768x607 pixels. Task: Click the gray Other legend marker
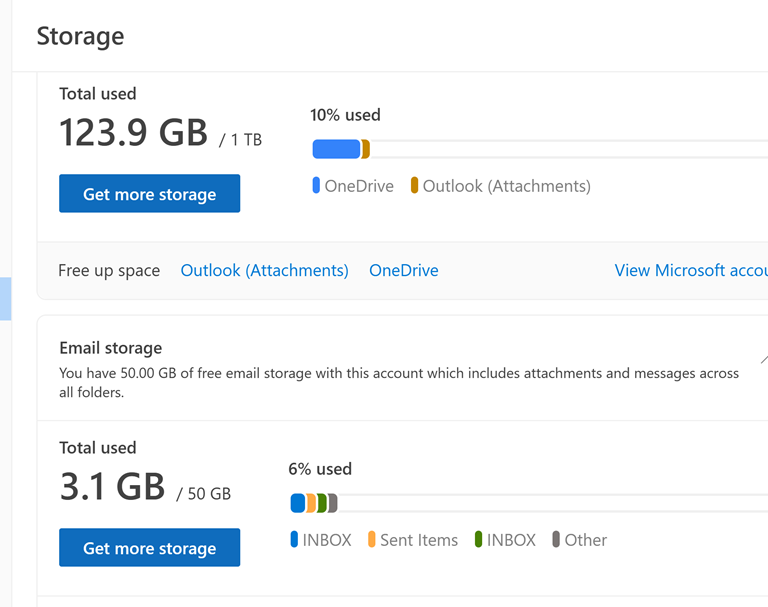point(556,540)
